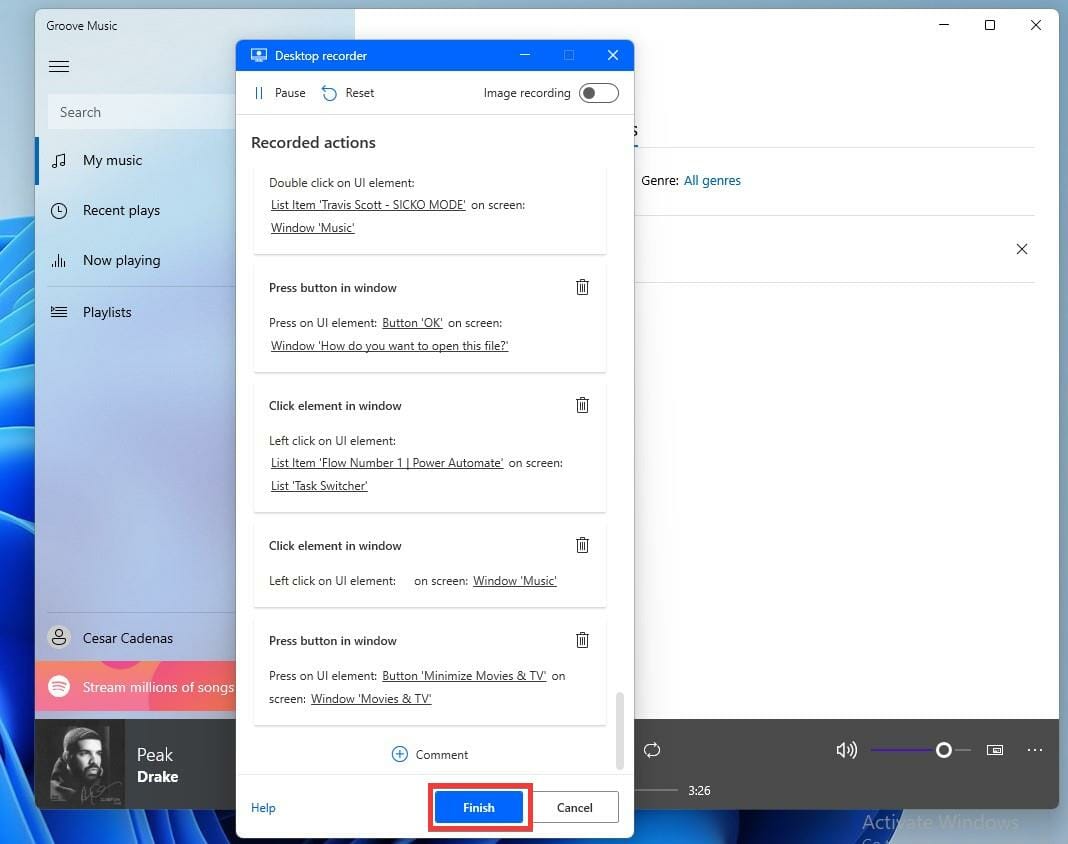Image resolution: width=1068 pixels, height=844 pixels.
Task: Open the Drake album art thumbnail
Action: pos(80,764)
